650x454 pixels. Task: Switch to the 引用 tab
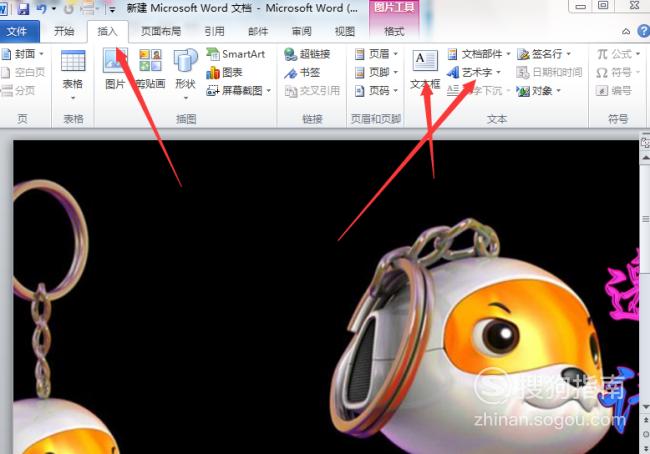[x=214, y=32]
